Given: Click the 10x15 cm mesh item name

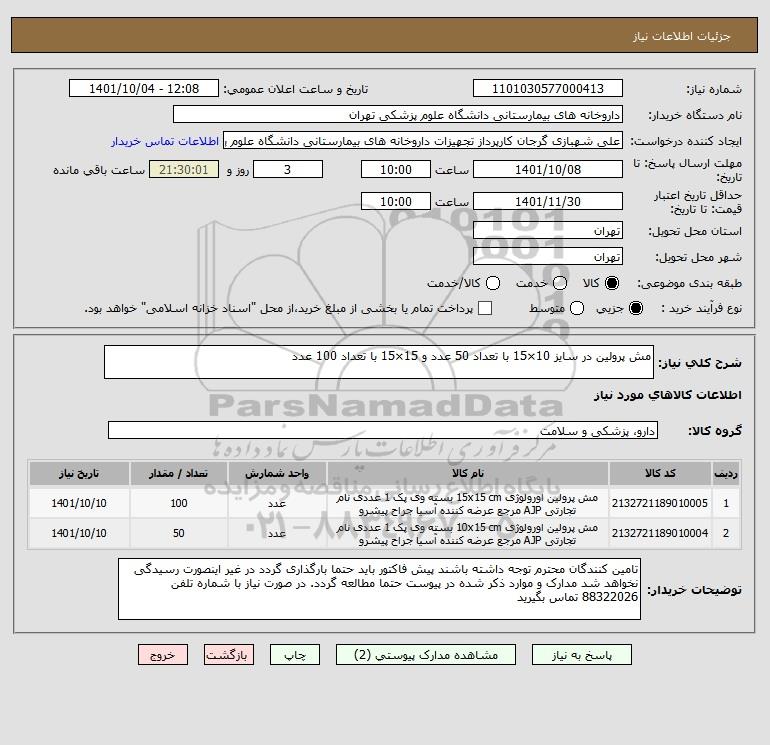Looking at the screenshot, I should [x=467, y=534].
